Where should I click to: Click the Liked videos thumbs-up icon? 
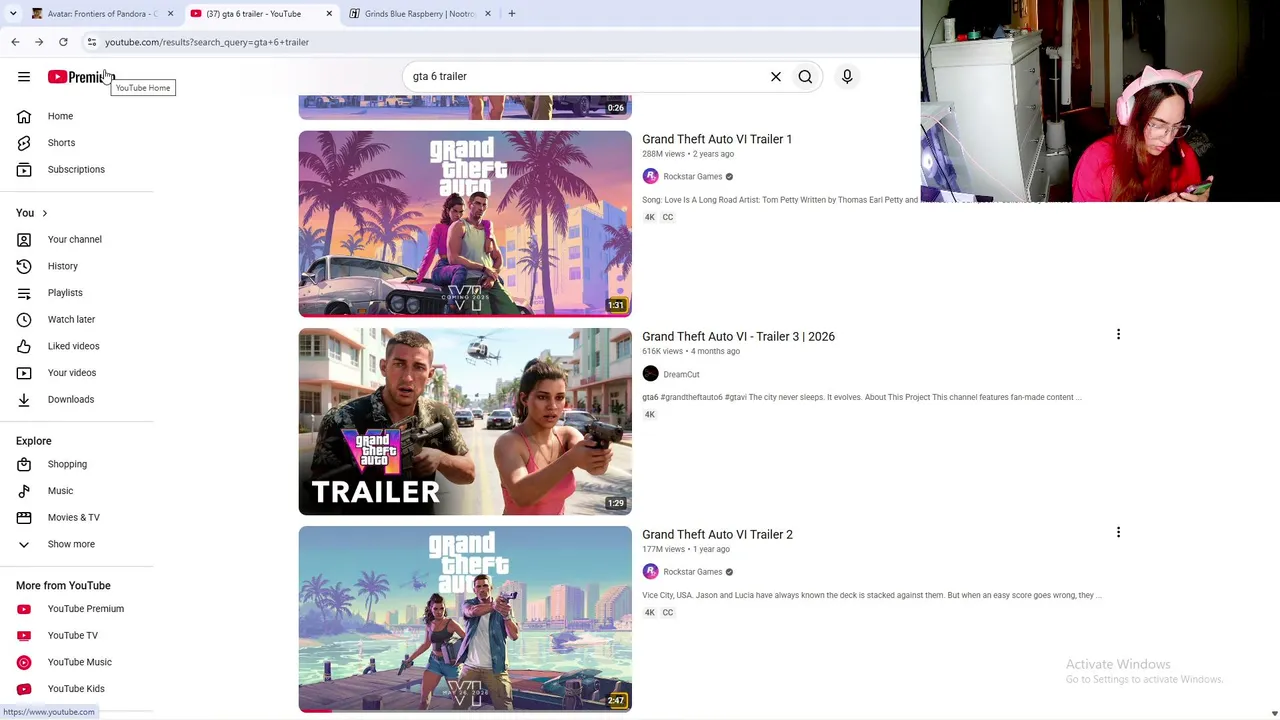click(24, 346)
